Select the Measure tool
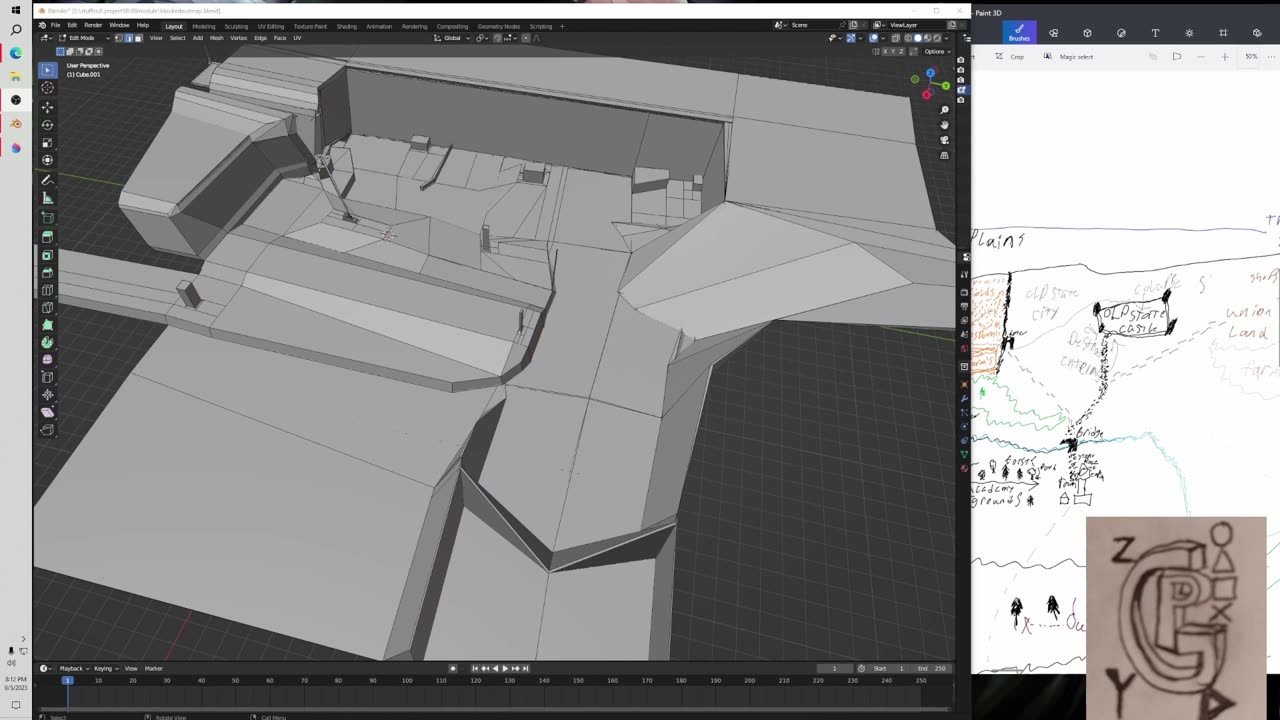The image size is (1280, 720). tap(47, 198)
